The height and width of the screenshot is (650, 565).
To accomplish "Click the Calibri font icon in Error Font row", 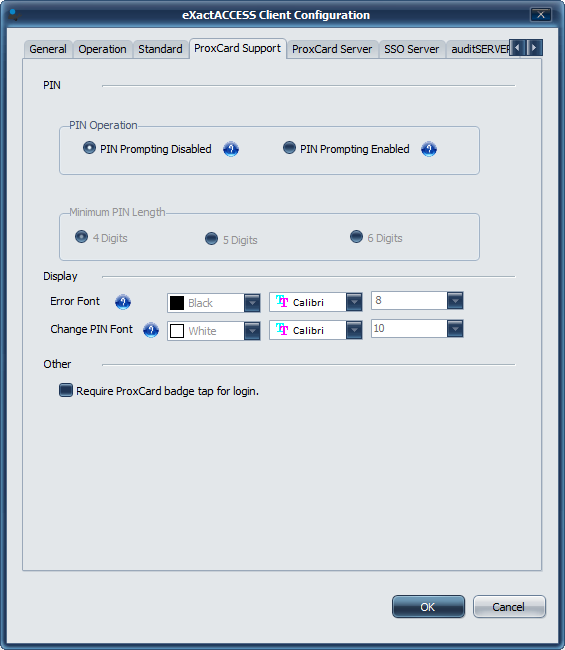I will pos(282,301).
